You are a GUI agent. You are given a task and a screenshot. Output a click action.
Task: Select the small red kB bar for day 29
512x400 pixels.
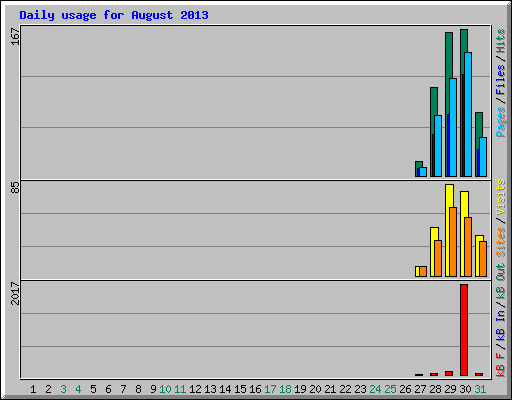[449, 373]
